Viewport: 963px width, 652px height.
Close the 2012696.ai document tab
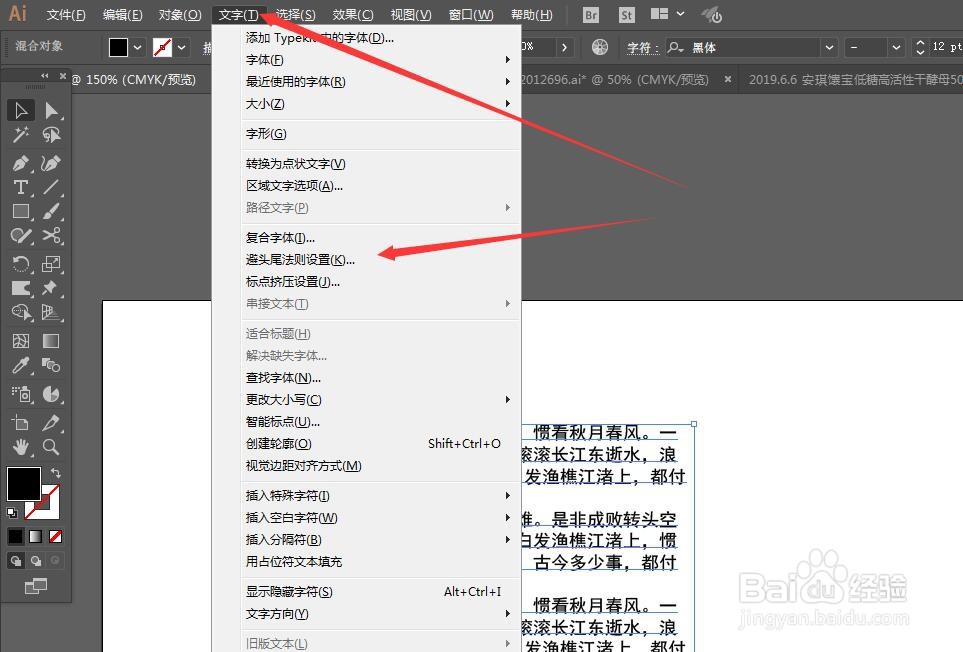pyautogui.click(x=728, y=79)
